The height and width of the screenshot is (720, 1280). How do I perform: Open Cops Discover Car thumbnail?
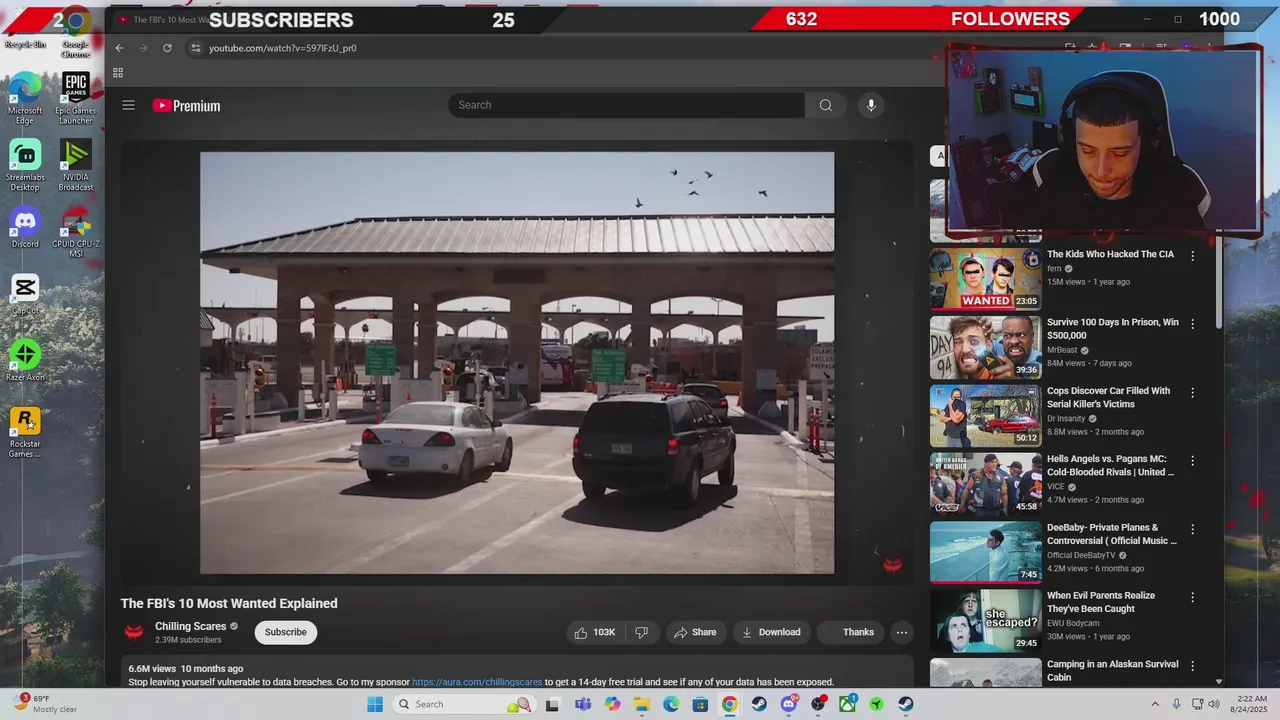986,416
